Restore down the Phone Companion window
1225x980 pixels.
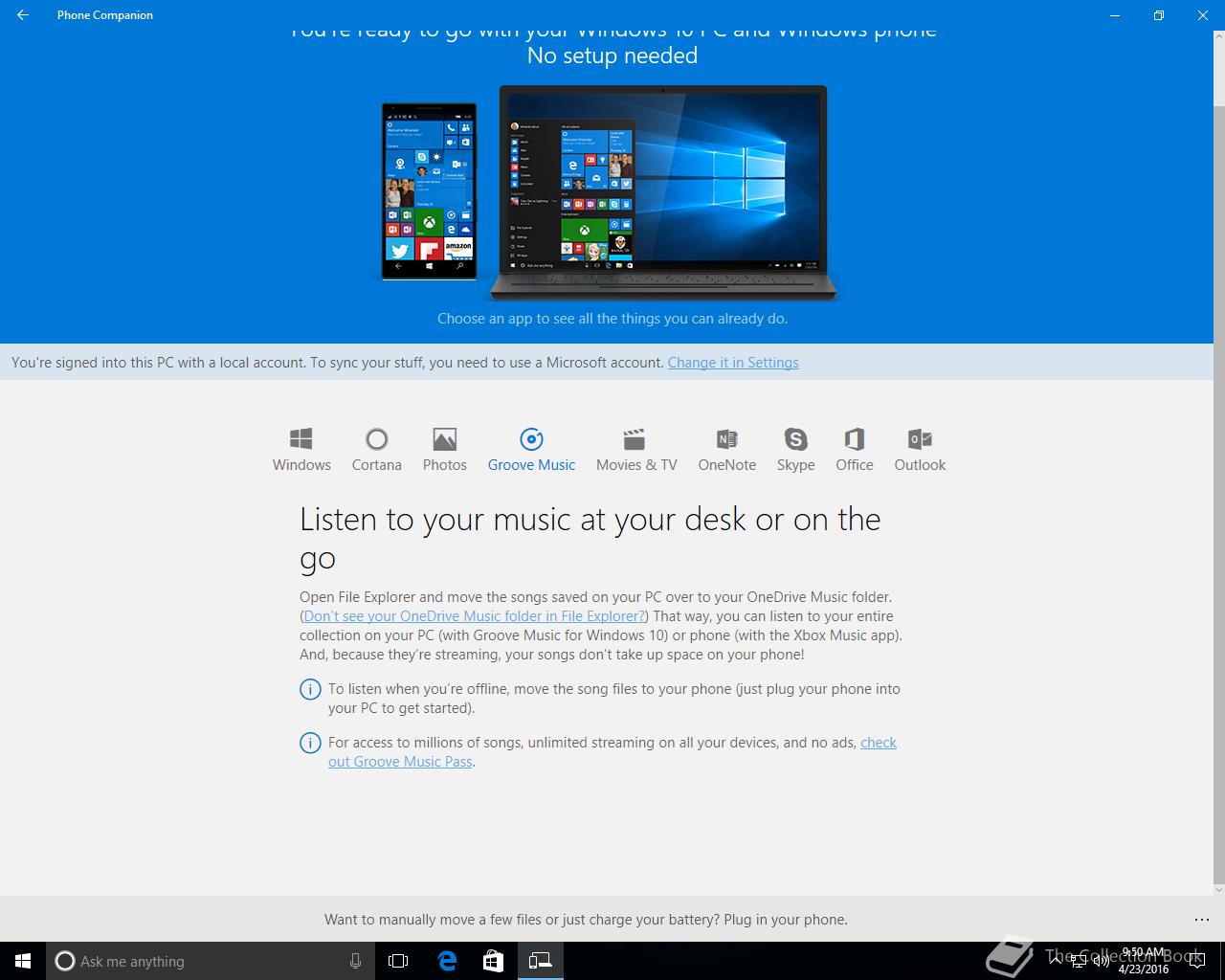(1158, 15)
